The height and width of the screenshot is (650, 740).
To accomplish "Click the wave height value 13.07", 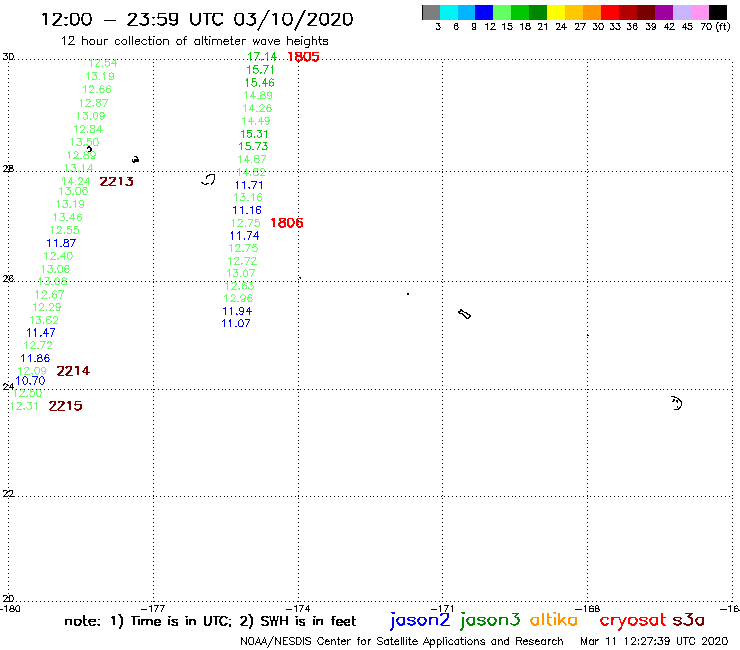I will click(x=241, y=274).
